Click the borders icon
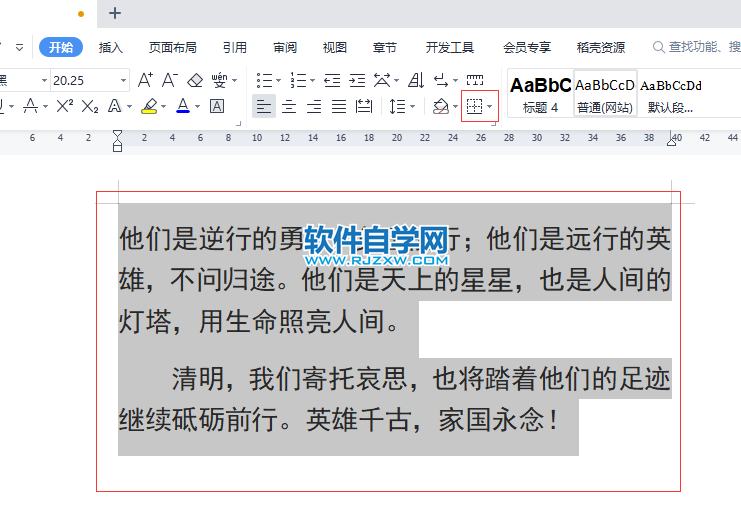 [x=474, y=106]
